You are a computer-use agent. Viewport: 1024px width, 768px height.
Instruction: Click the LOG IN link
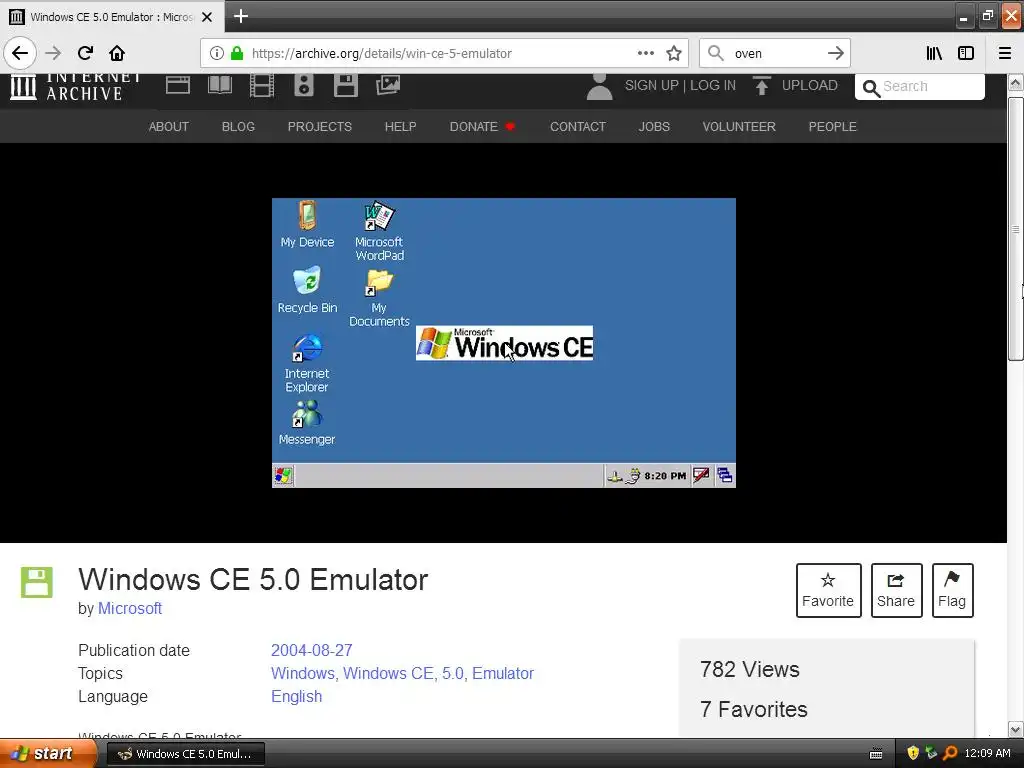pyautogui.click(x=713, y=86)
